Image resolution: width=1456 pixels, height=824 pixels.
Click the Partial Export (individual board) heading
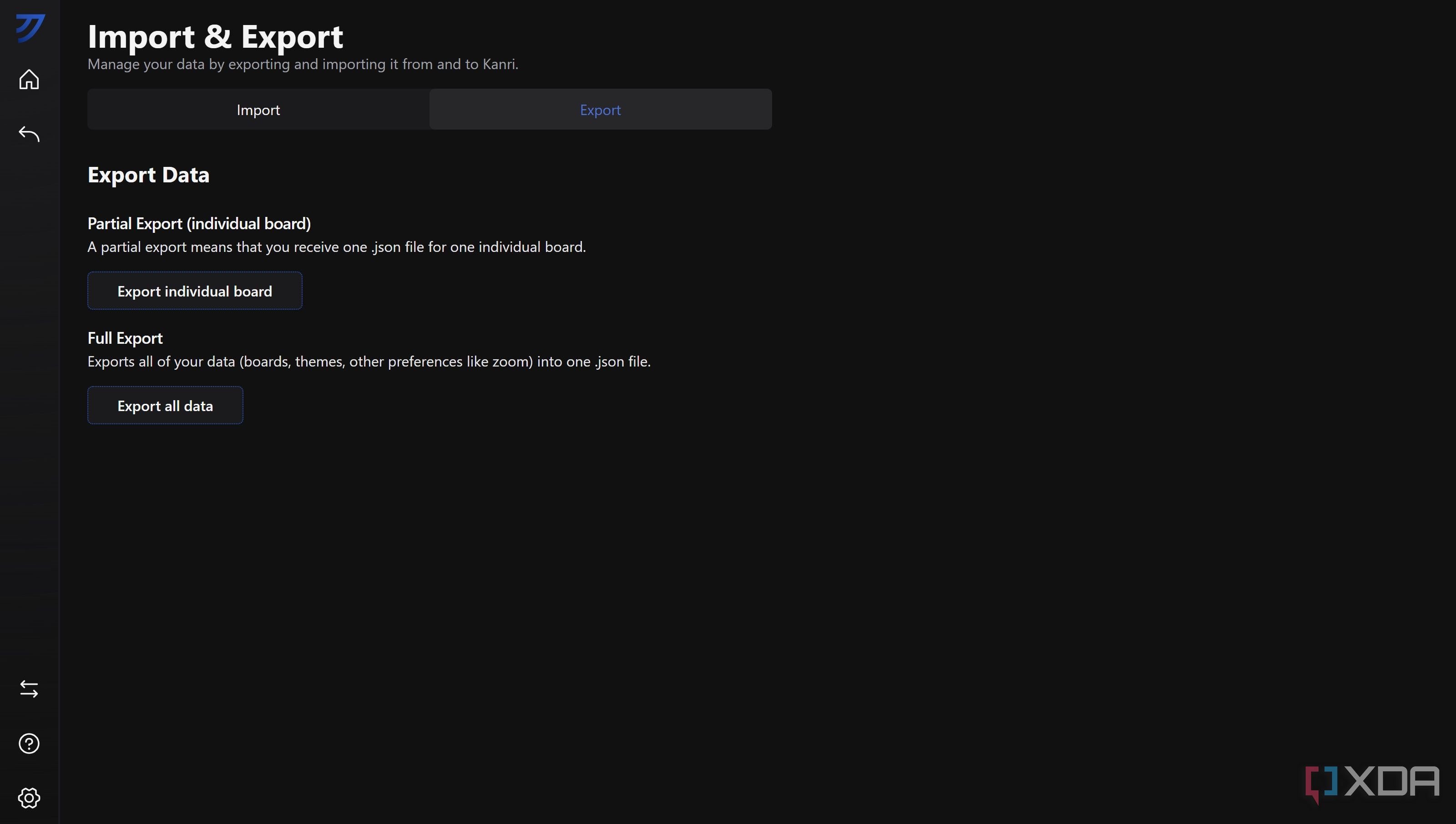199,224
